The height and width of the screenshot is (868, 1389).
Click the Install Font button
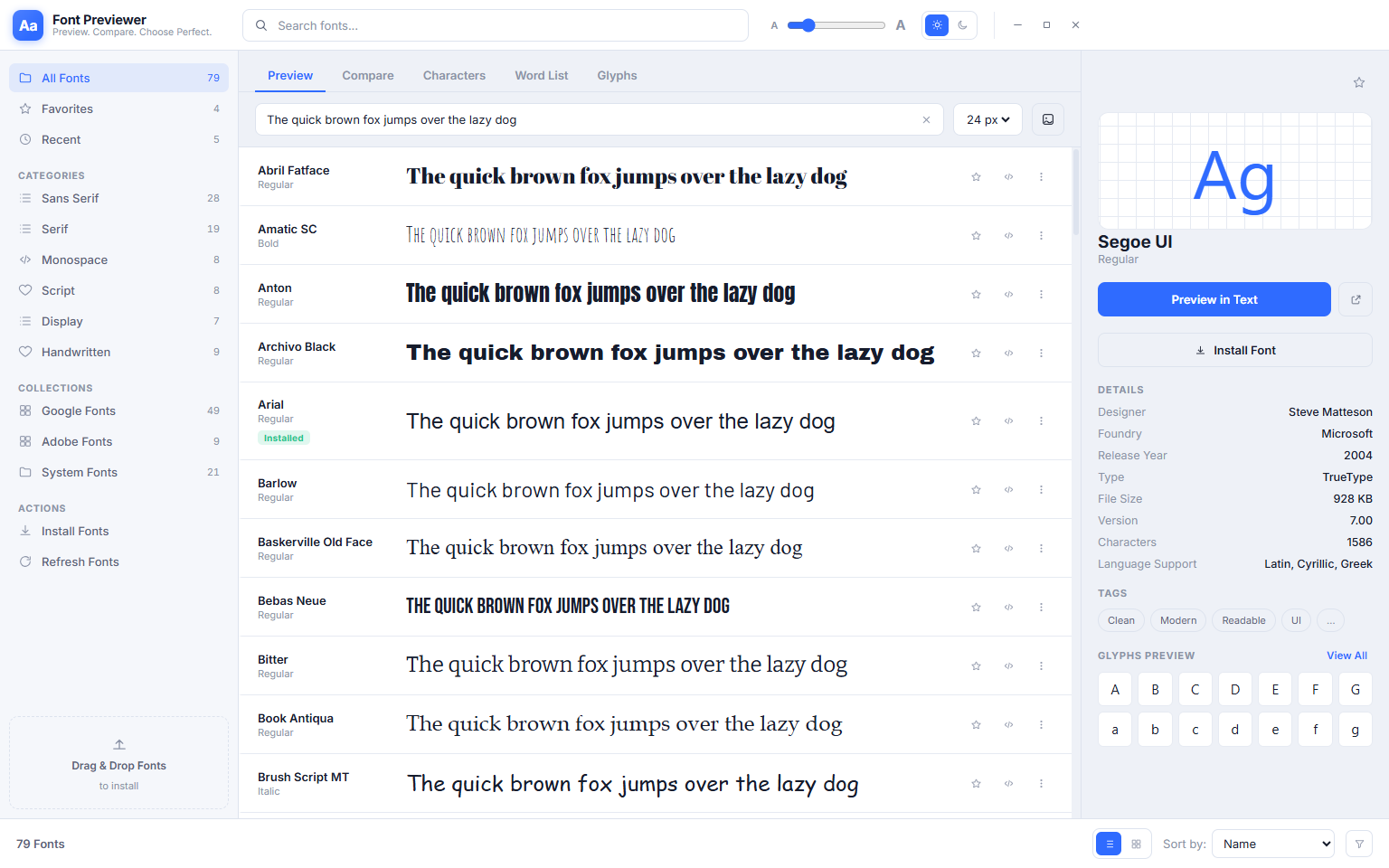[x=1234, y=350]
